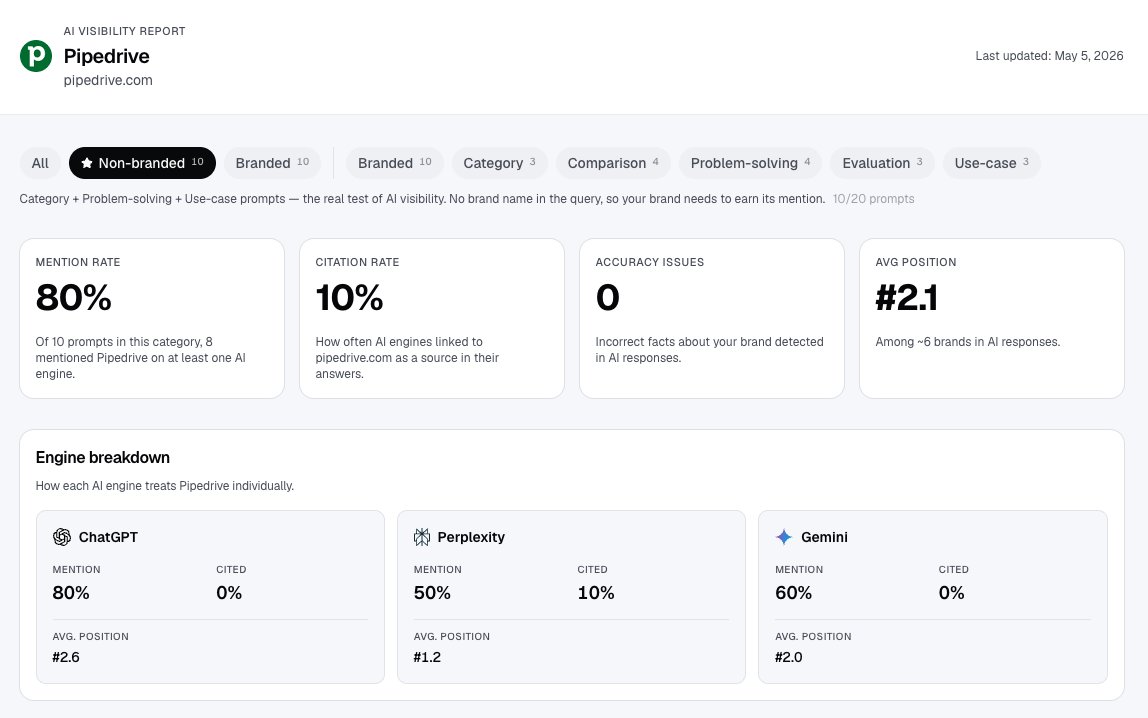The height and width of the screenshot is (718, 1148).
Task: Click the Perplexity logo icon
Action: [422, 537]
